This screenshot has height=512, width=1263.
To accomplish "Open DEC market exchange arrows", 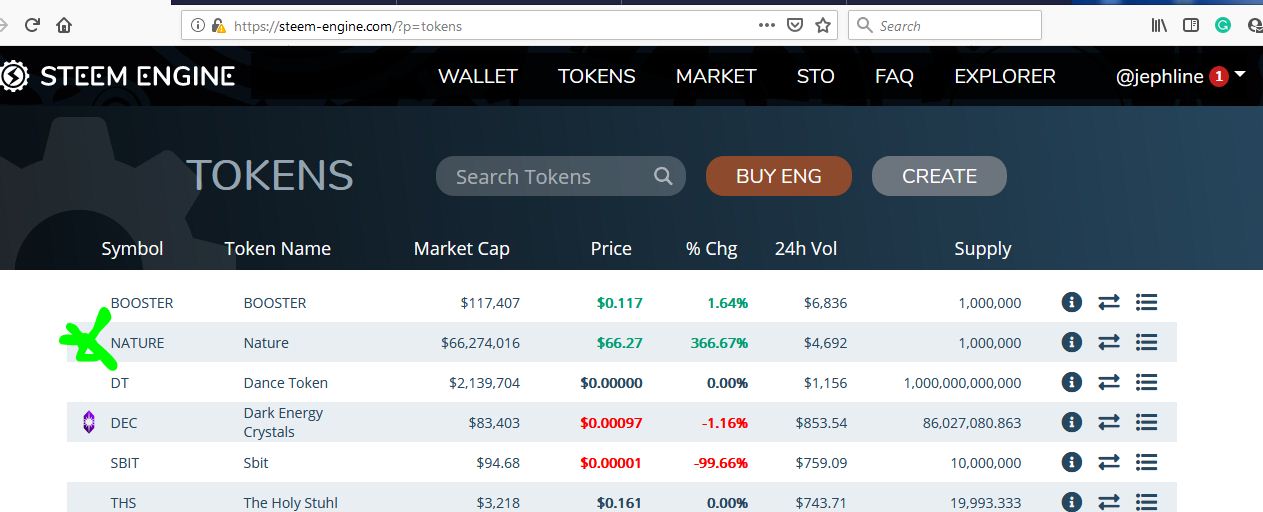I will point(1108,422).
